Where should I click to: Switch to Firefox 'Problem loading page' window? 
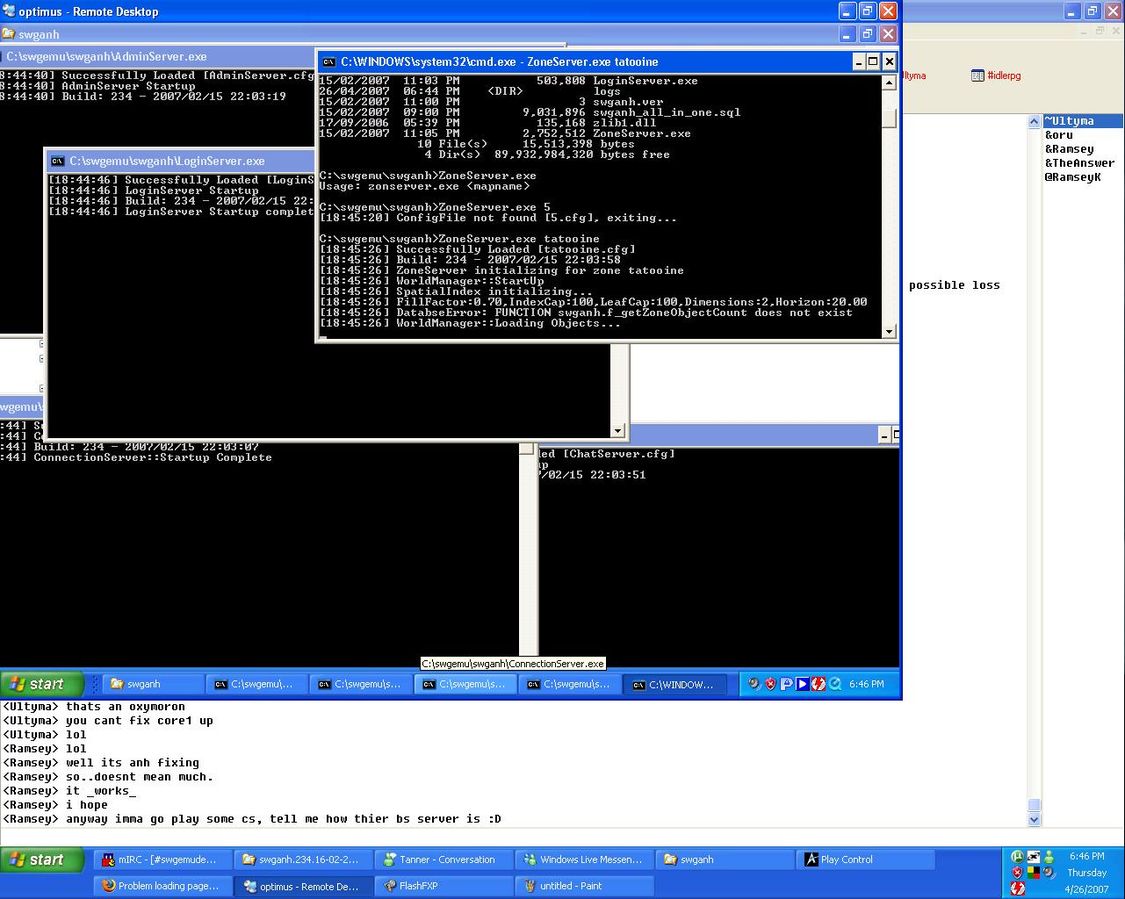click(160, 886)
